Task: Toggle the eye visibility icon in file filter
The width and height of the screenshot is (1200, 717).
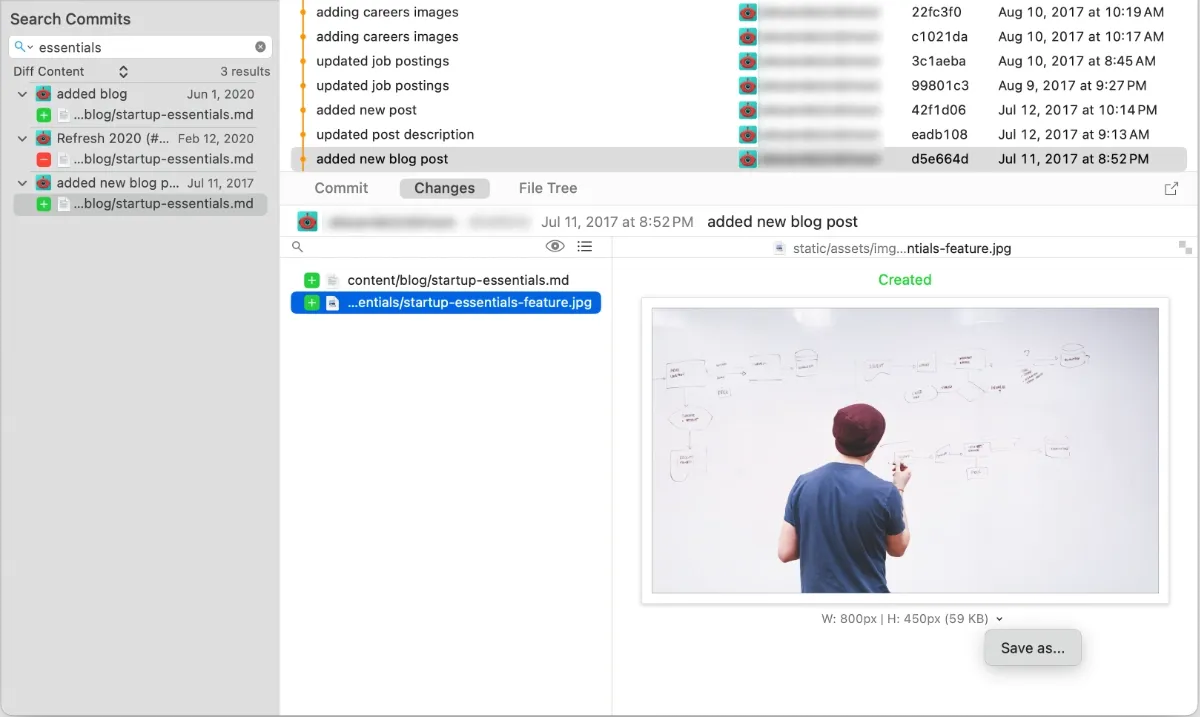Action: pyautogui.click(x=555, y=246)
